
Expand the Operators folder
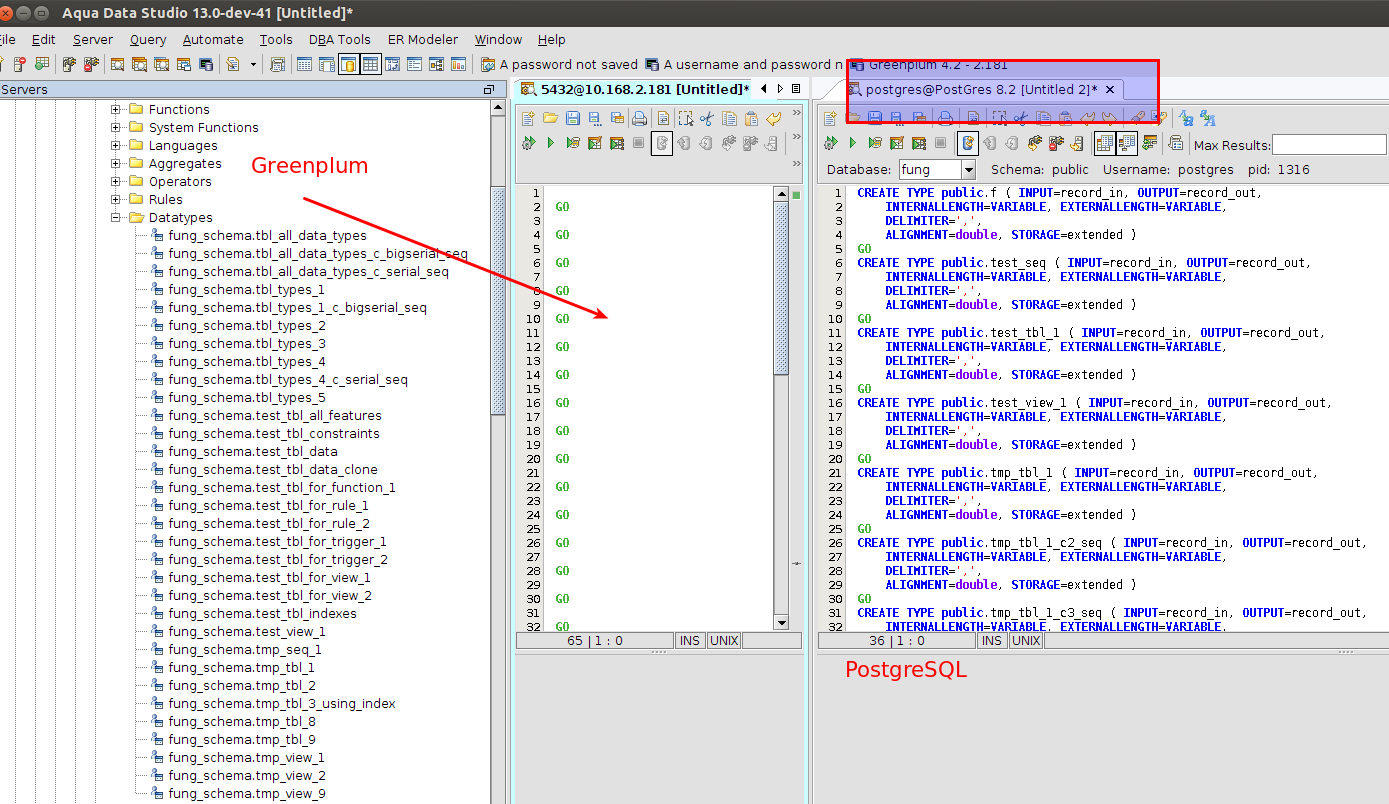tap(116, 181)
